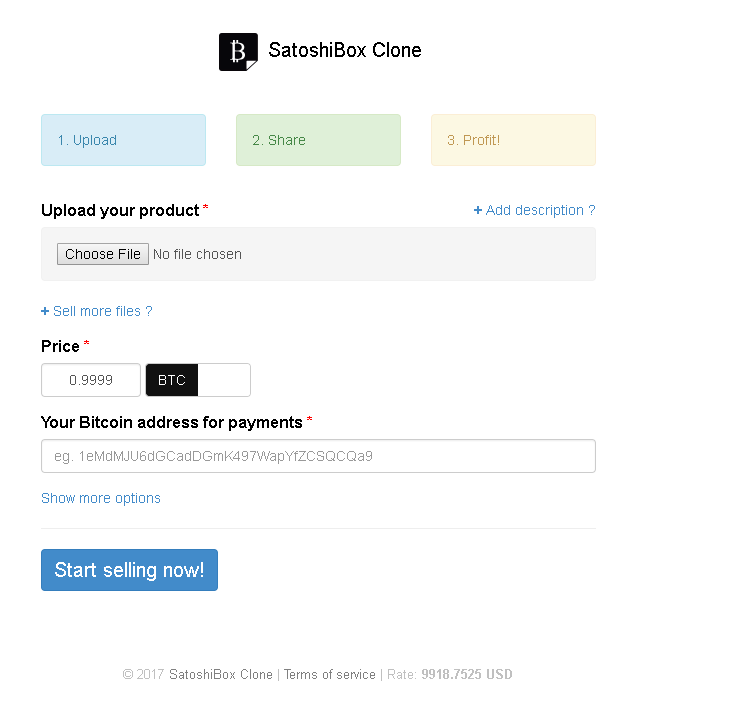Open the Sell more files link
This screenshot has width=735, height=701.
(97, 311)
